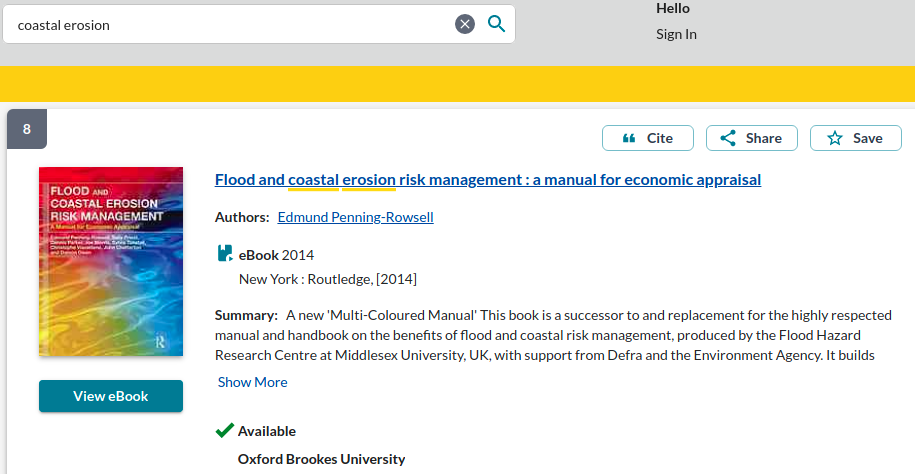Click the 'Authors:' label
The height and width of the screenshot is (474, 915).
[x=242, y=217]
